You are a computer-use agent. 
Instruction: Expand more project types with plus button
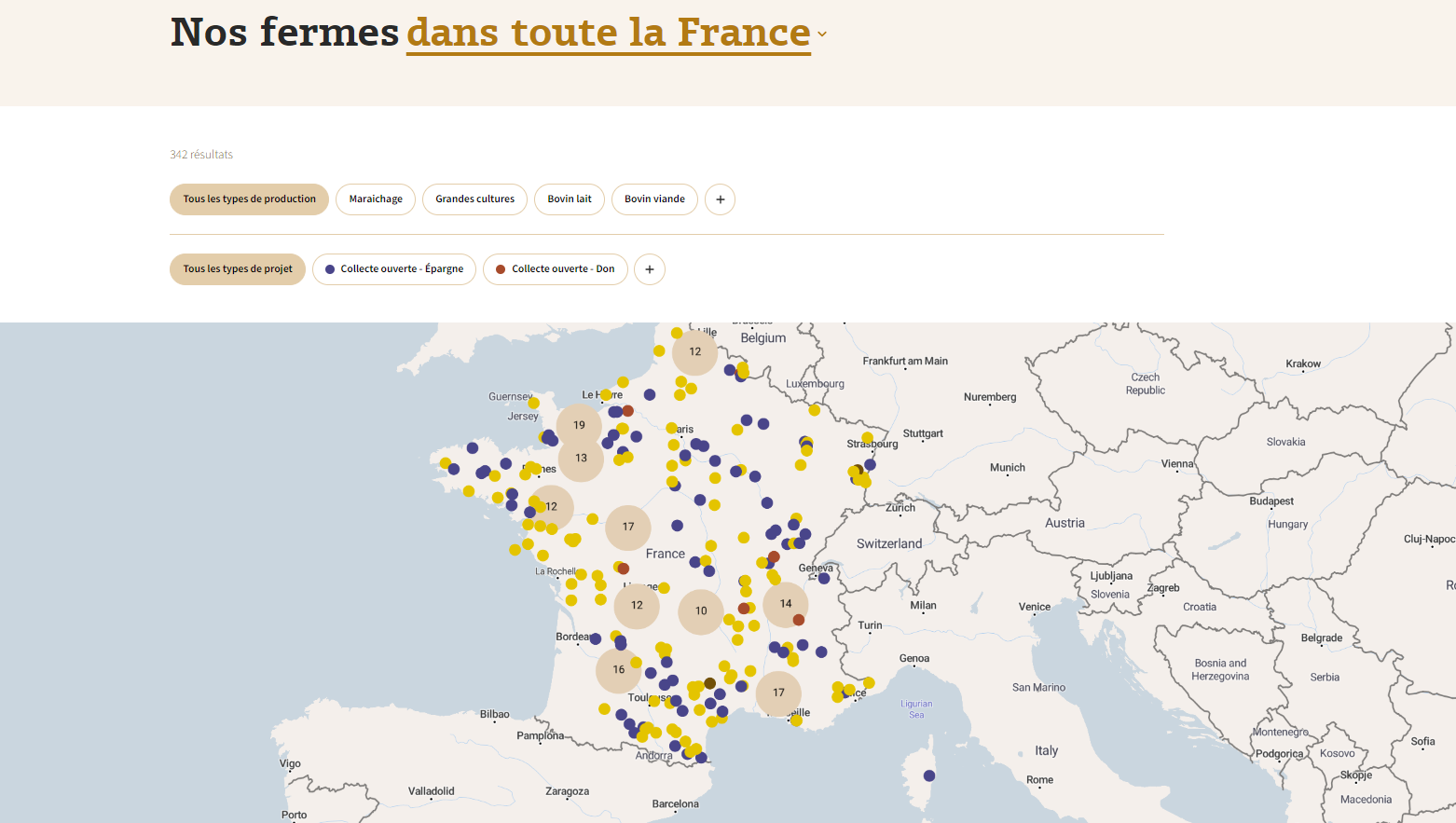[x=650, y=269]
